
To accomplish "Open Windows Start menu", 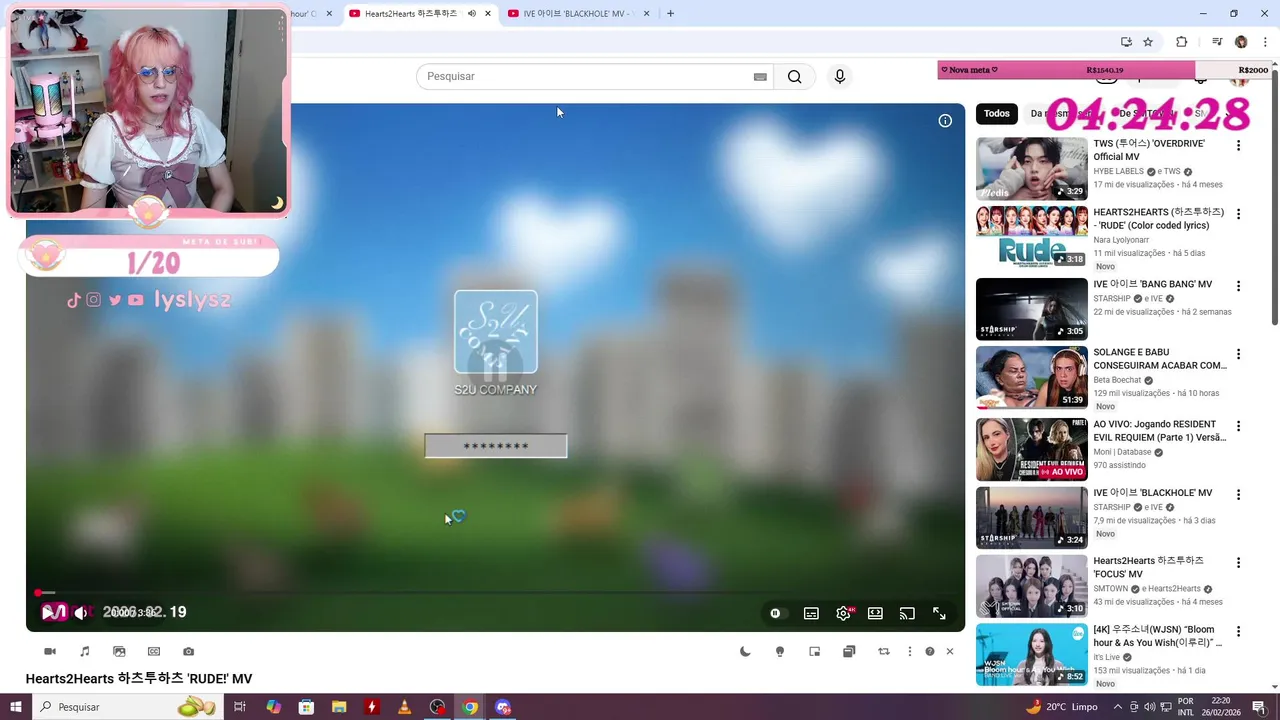I will coord(16,707).
